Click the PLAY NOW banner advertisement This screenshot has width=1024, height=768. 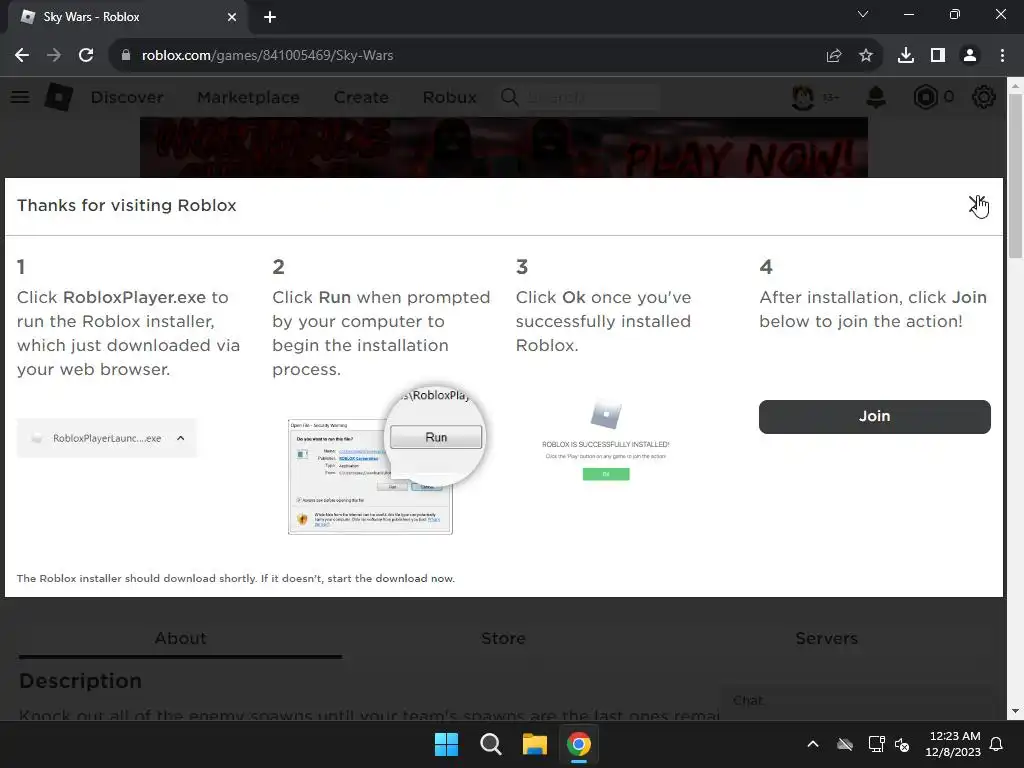pos(504,148)
